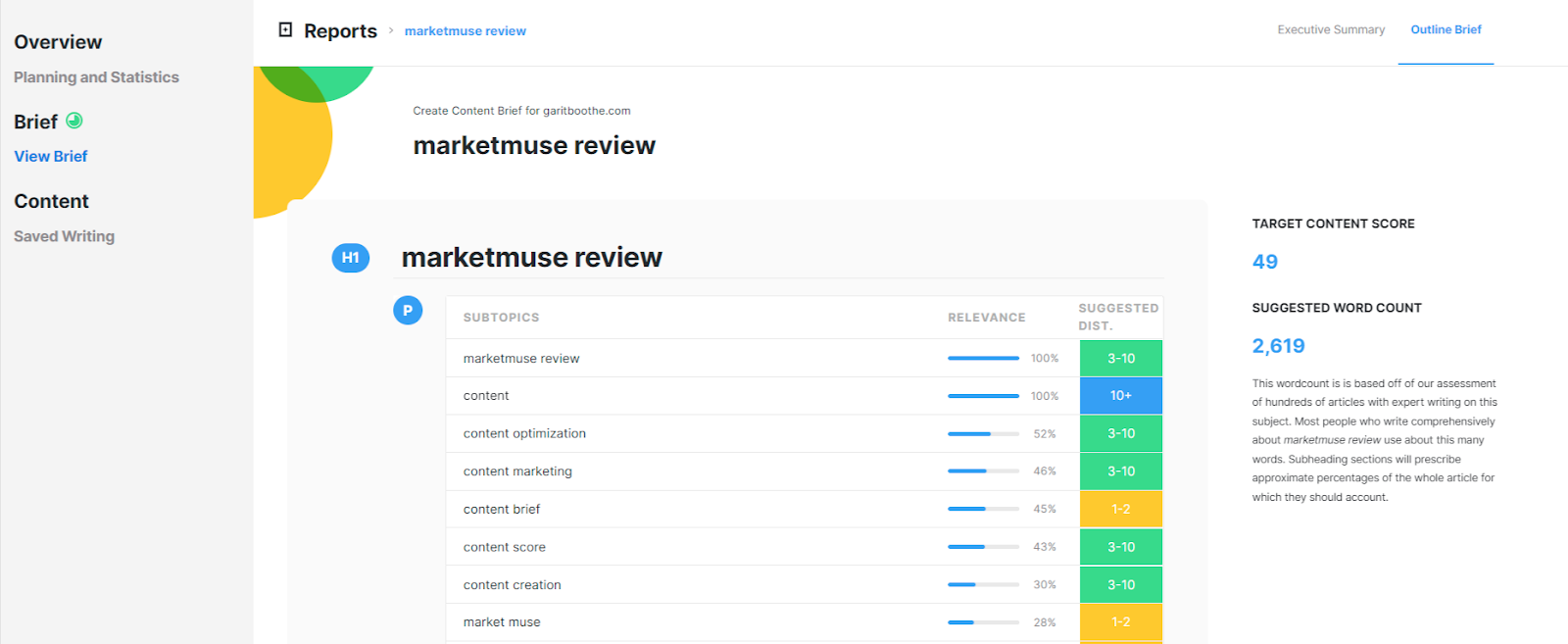Select the Content sidebar heading
1568x644 pixels.
(51, 201)
